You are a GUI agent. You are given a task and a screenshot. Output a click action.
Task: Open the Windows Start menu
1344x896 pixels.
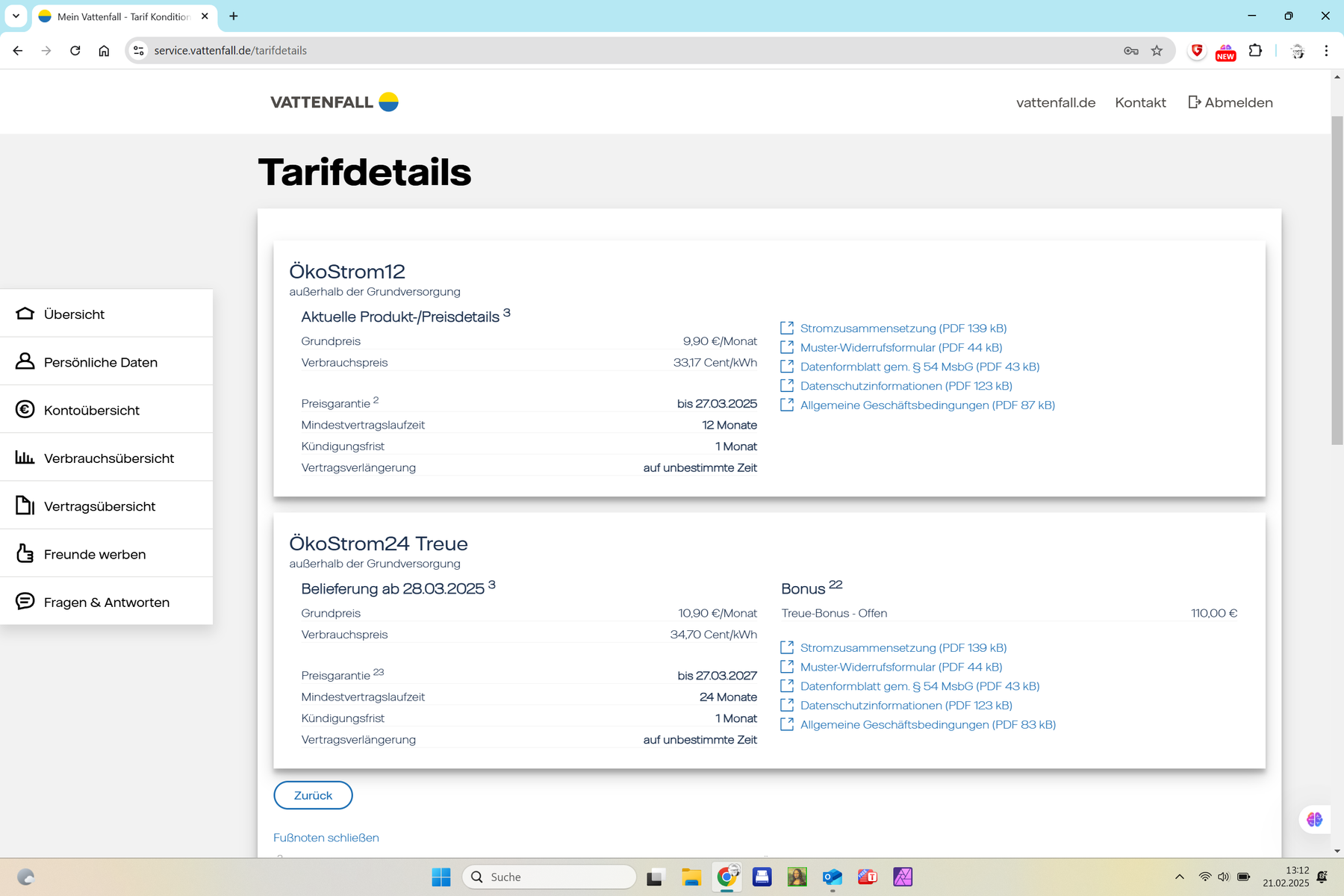coord(441,877)
